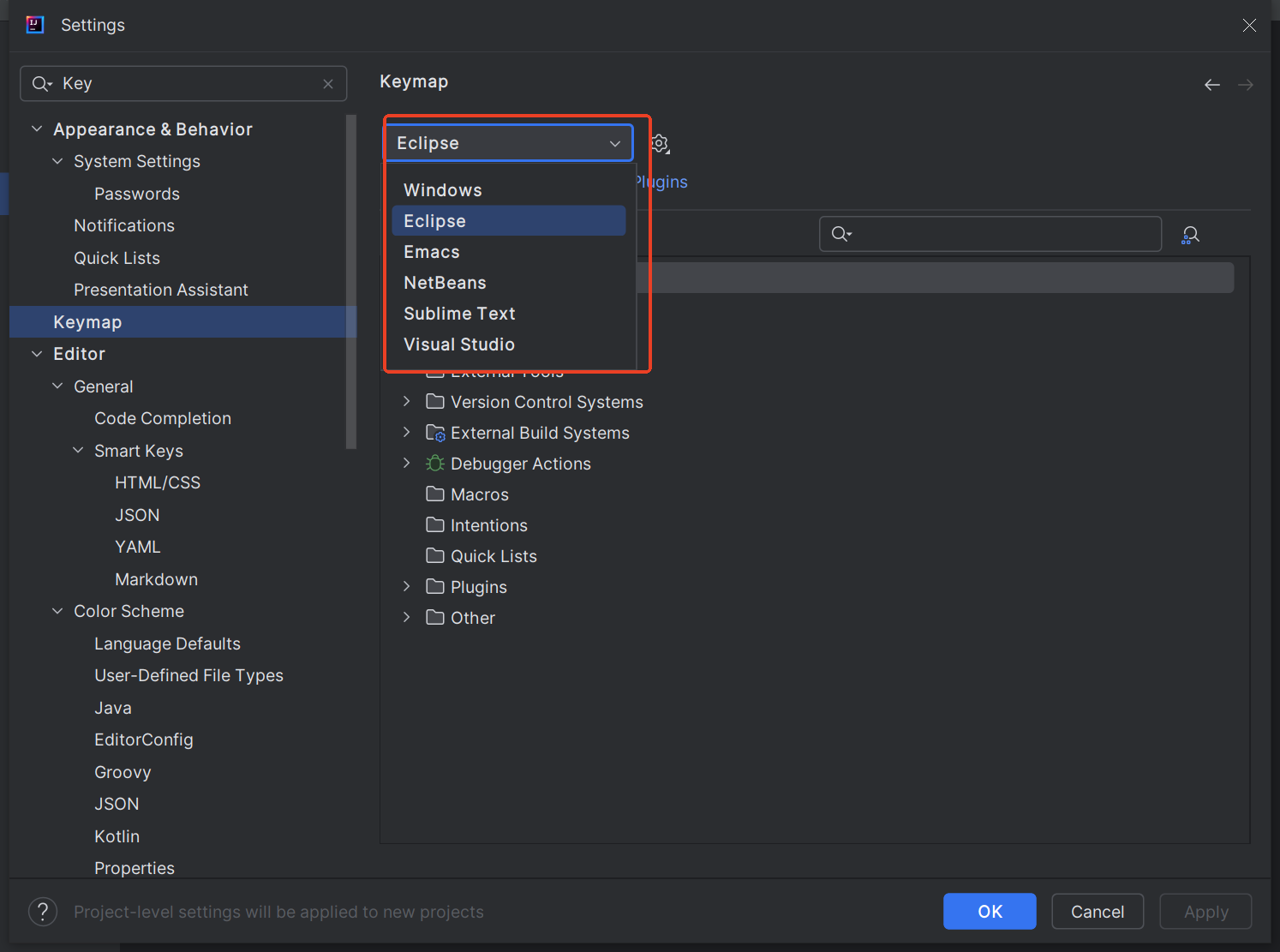Screen dimensions: 1280x952
Task: Select Groovy under Color Scheme
Action: pos(123,772)
